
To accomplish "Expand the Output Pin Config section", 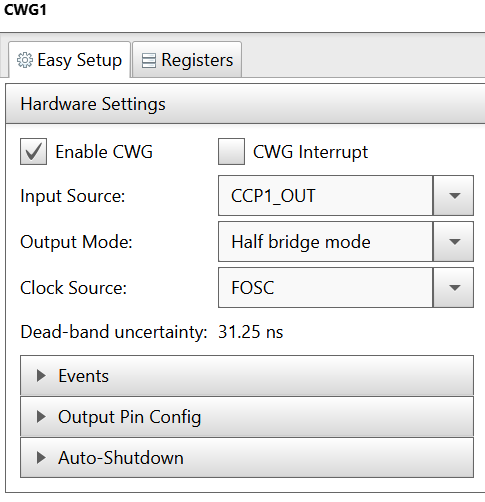I will pos(247,417).
